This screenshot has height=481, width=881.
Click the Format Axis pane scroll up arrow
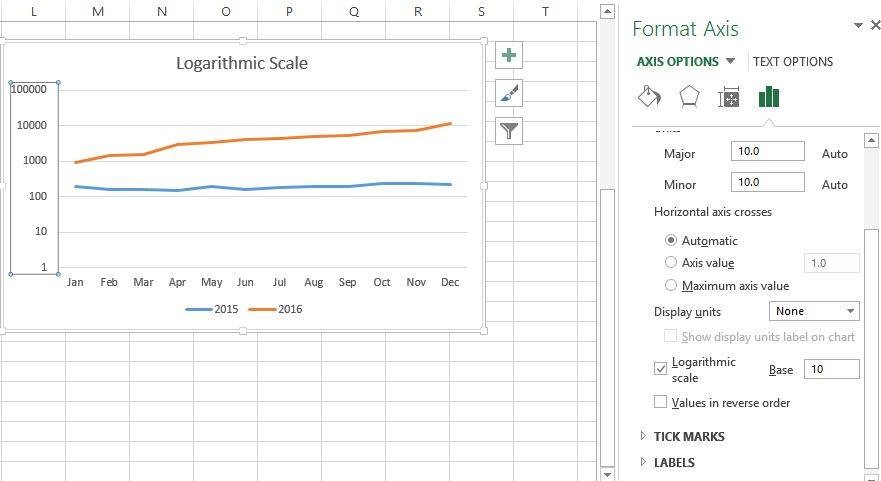[x=871, y=140]
